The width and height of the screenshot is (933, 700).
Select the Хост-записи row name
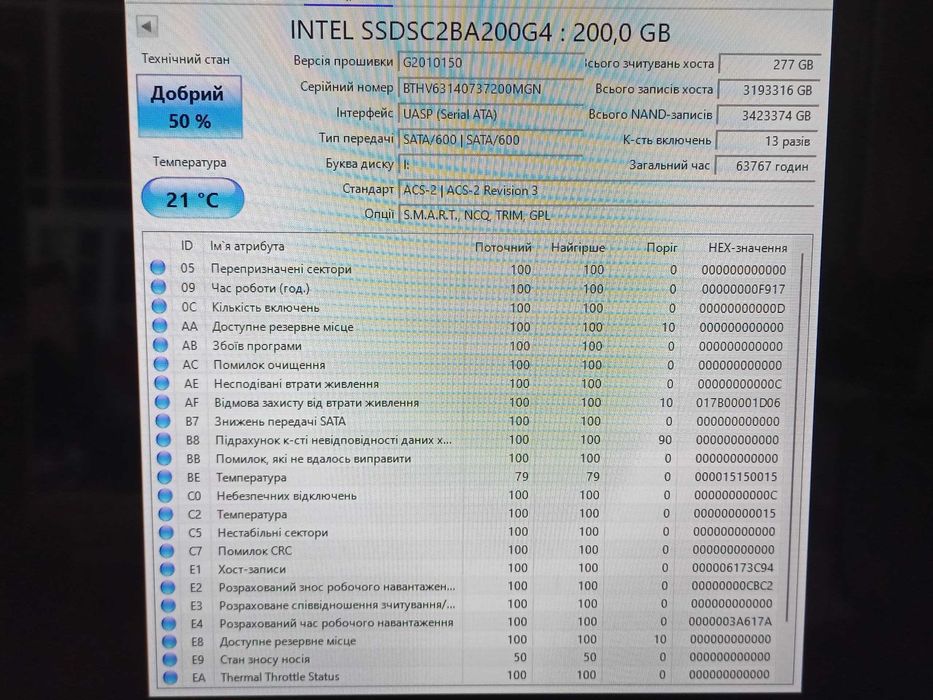[252, 570]
